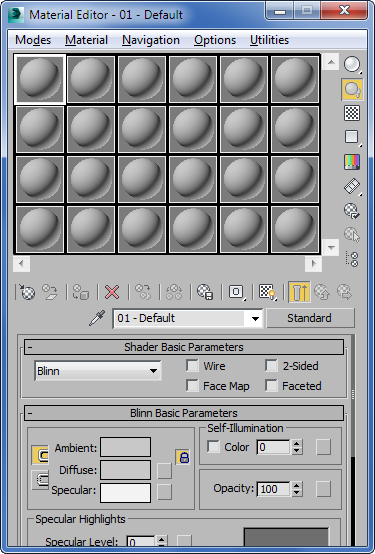Open the Utilities menu
Viewport: 375px width, 554px height.
[x=269, y=40]
